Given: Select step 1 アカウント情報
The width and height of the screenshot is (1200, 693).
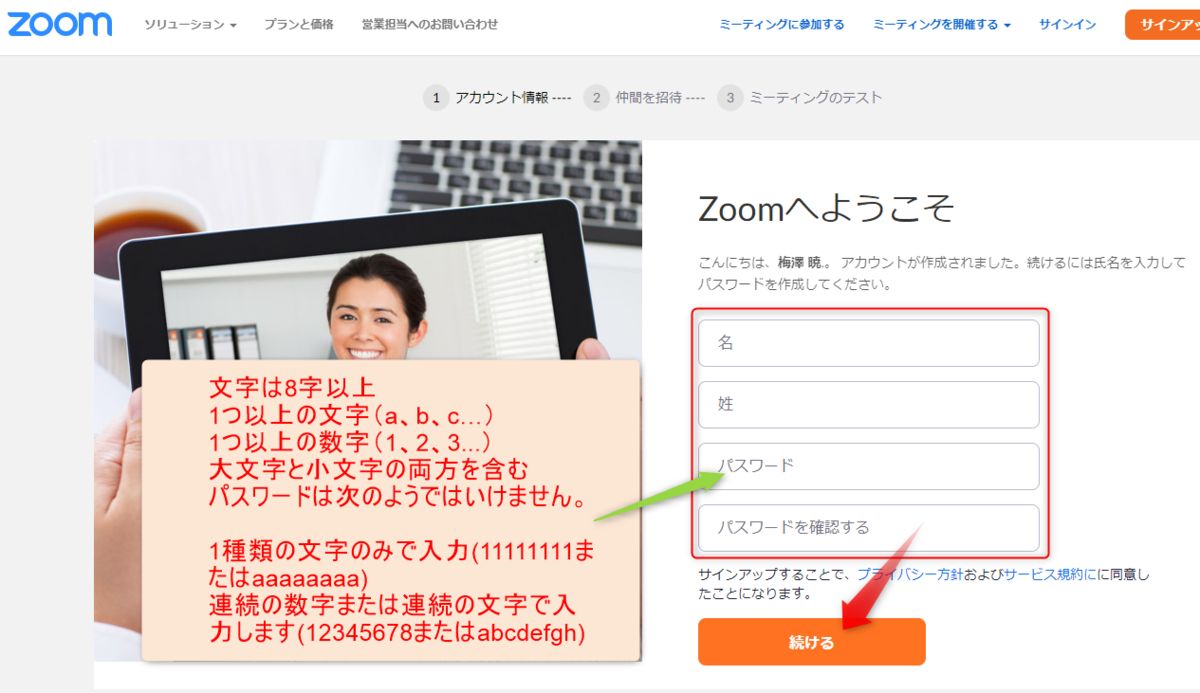Looking at the screenshot, I should [497, 97].
